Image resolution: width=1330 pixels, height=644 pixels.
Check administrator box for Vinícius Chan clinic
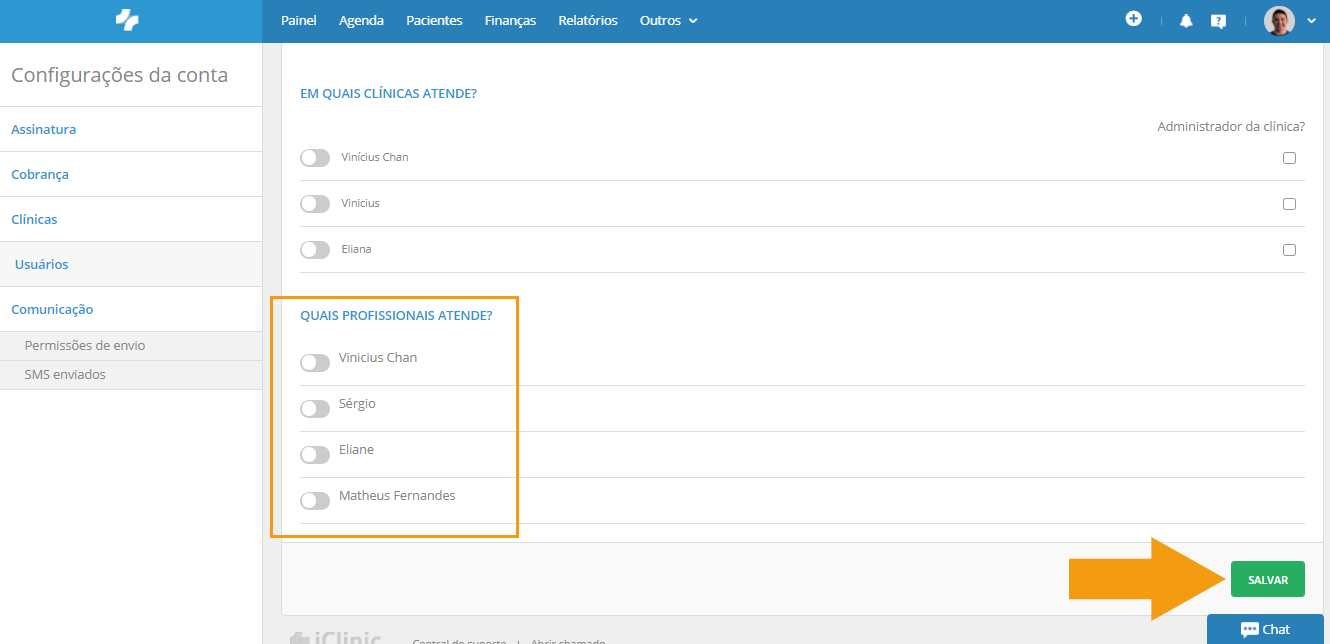[1289, 158]
